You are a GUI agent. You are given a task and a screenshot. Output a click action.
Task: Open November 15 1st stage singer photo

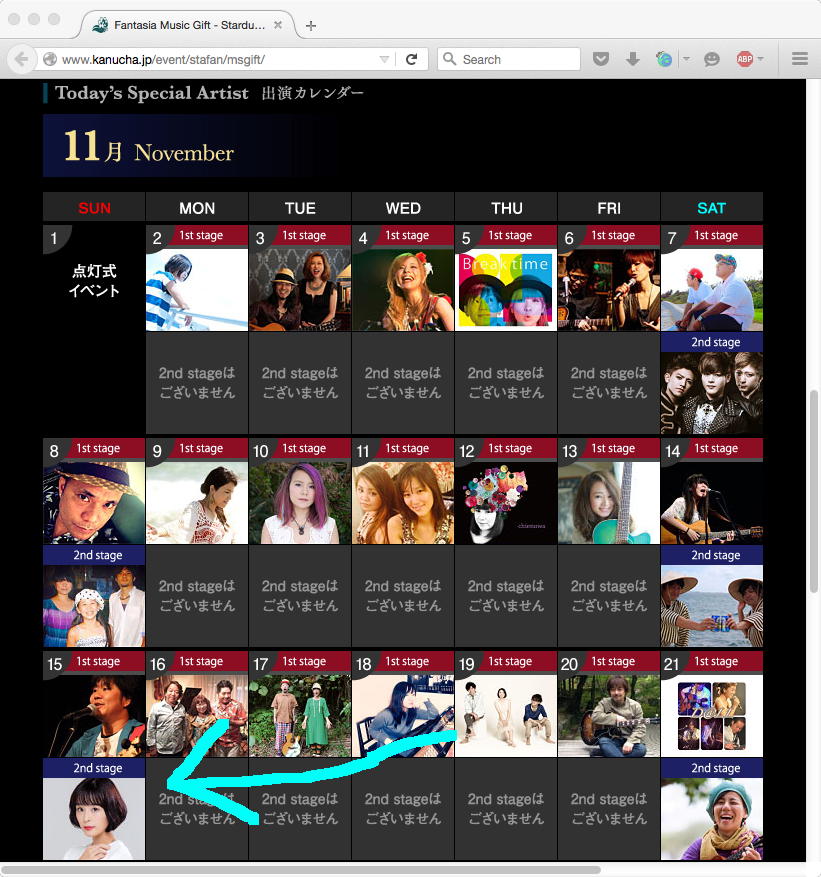(94, 716)
